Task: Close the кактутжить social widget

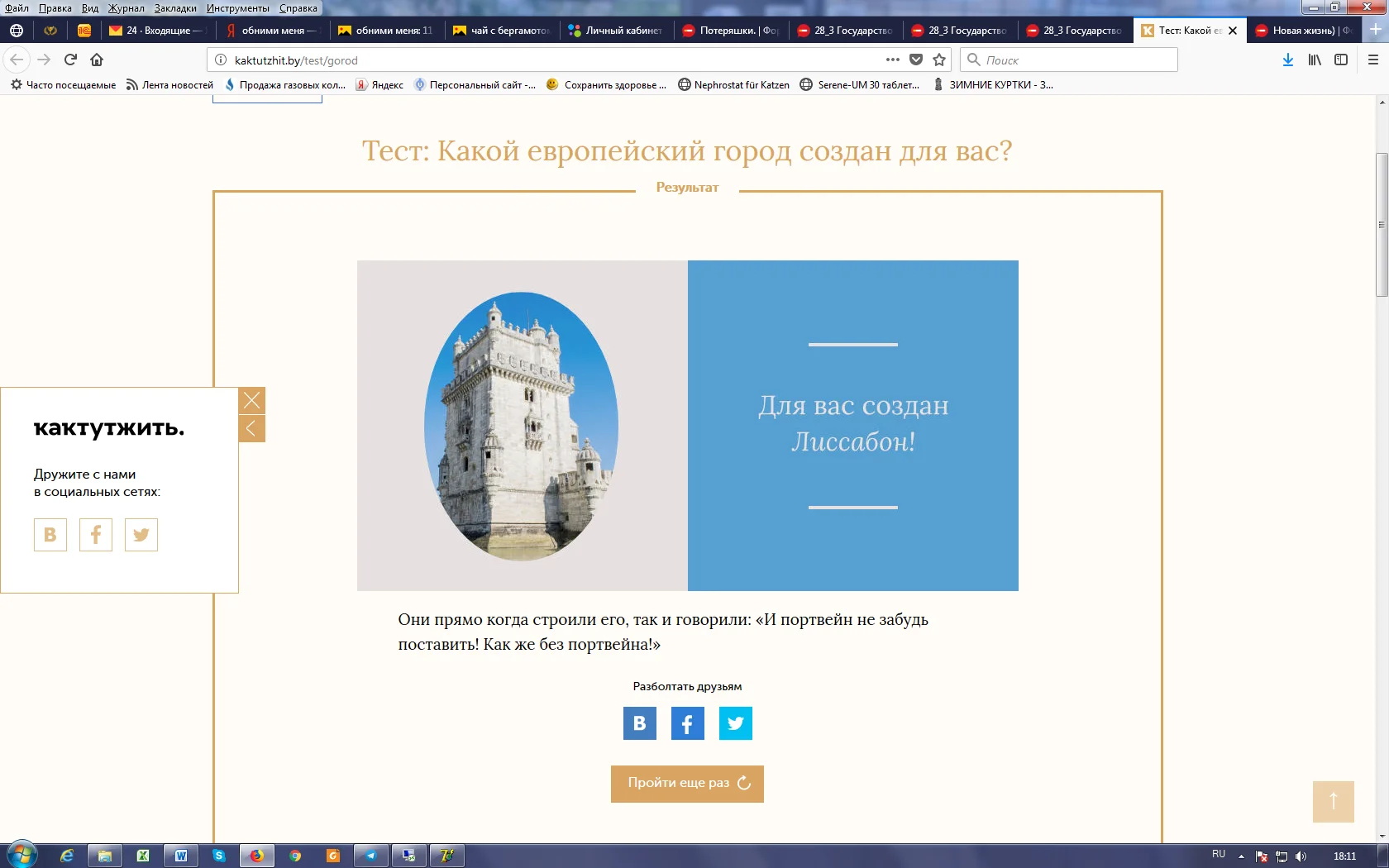Action: [x=252, y=401]
